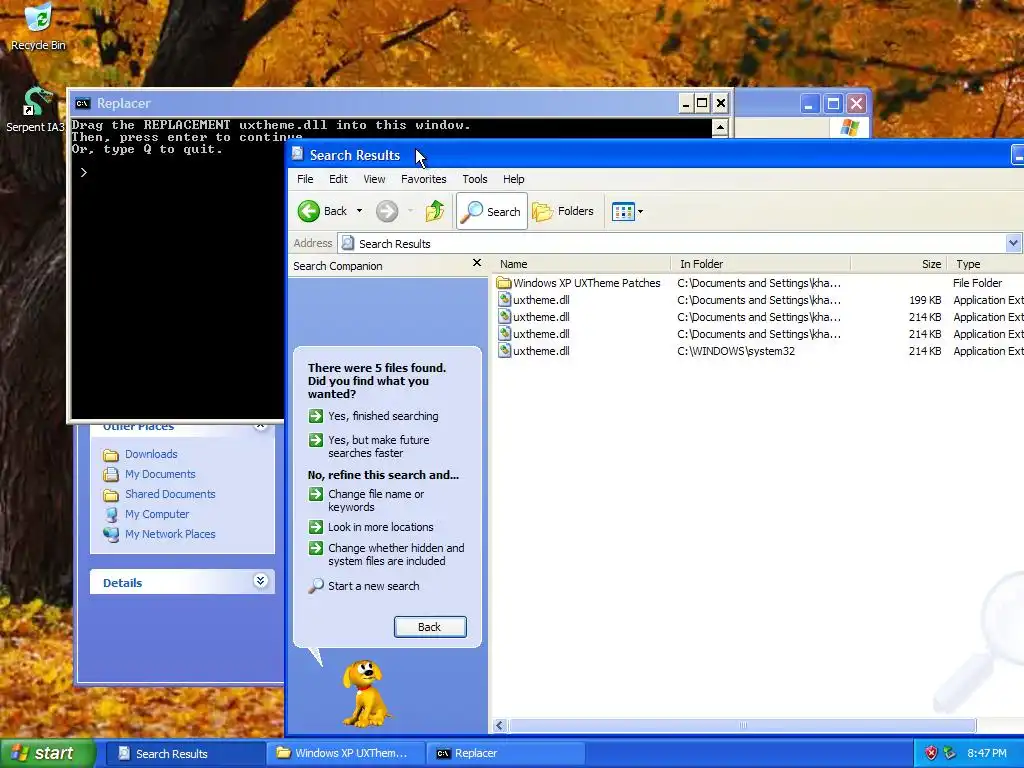Open Shared Documents in Other Places
The height and width of the screenshot is (768, 1024).
point(170,494)
